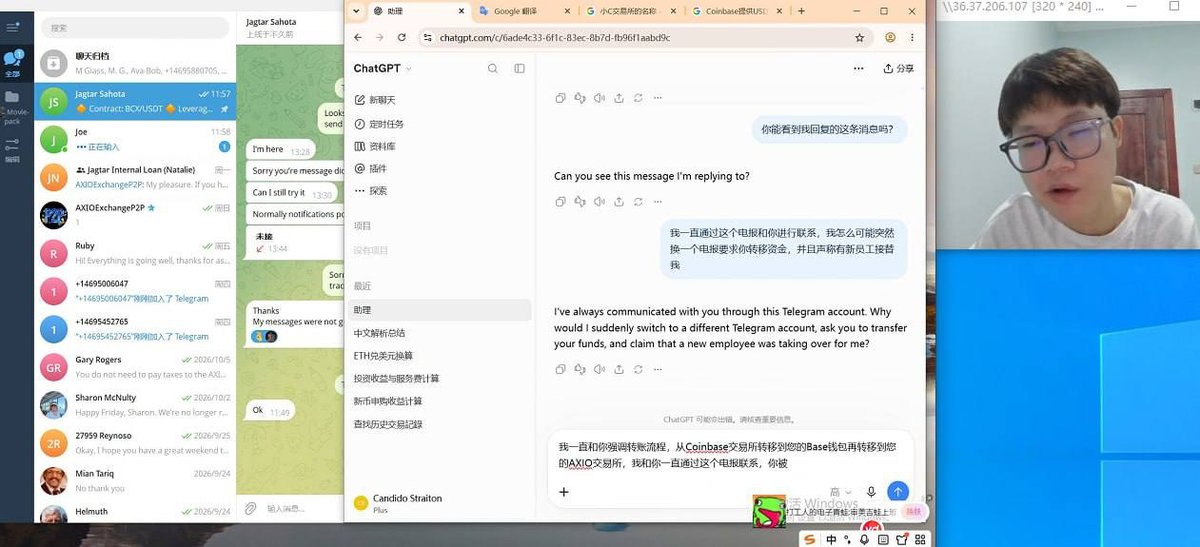Click the microphone dictation icon in composer

(x=871, y=492)
